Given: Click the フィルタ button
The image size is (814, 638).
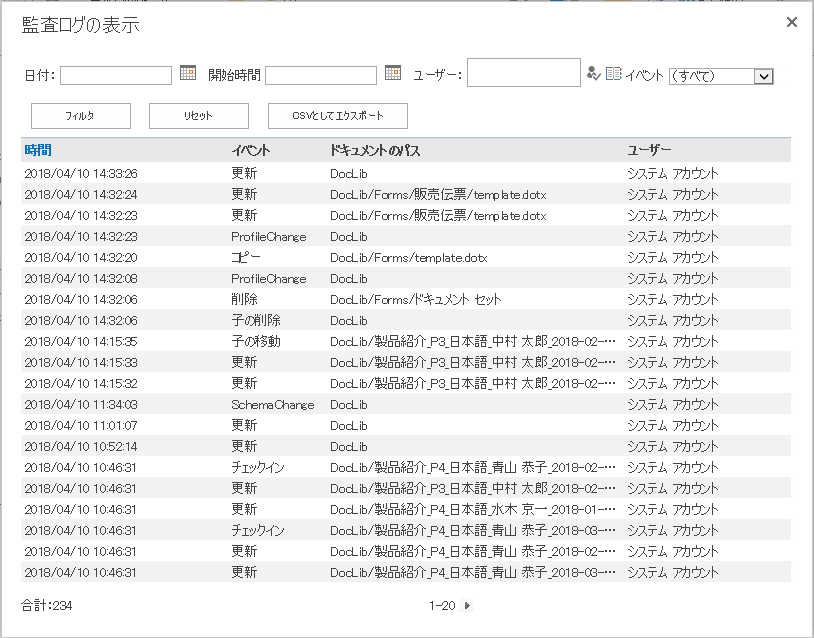Looking at the screenshot, I should tap(81, 116).
